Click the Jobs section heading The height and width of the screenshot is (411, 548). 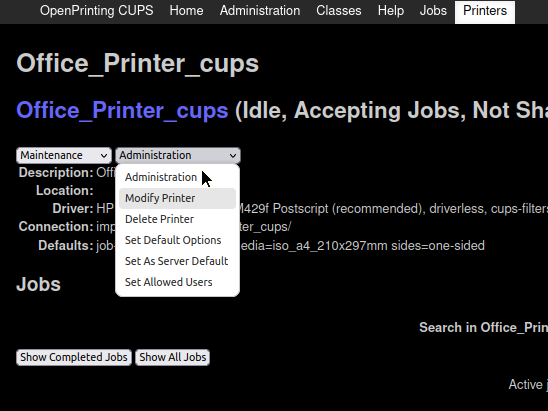click(38, 284)
